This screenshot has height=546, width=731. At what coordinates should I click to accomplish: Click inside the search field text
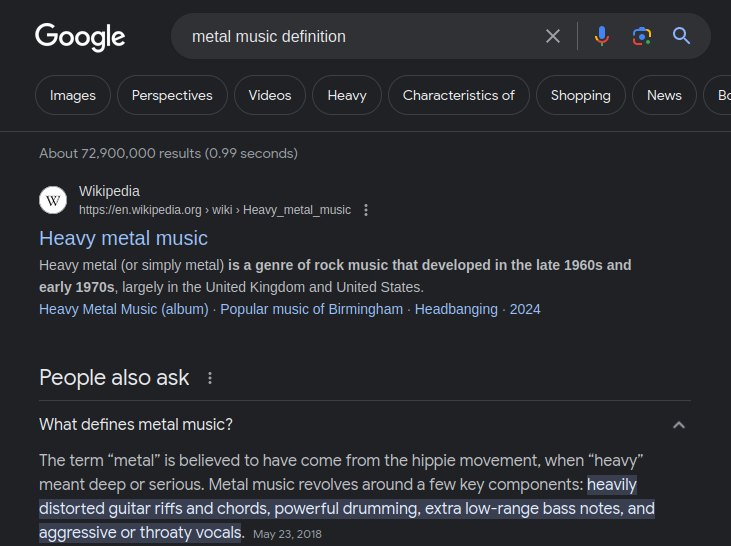click(x=269, y=36)
